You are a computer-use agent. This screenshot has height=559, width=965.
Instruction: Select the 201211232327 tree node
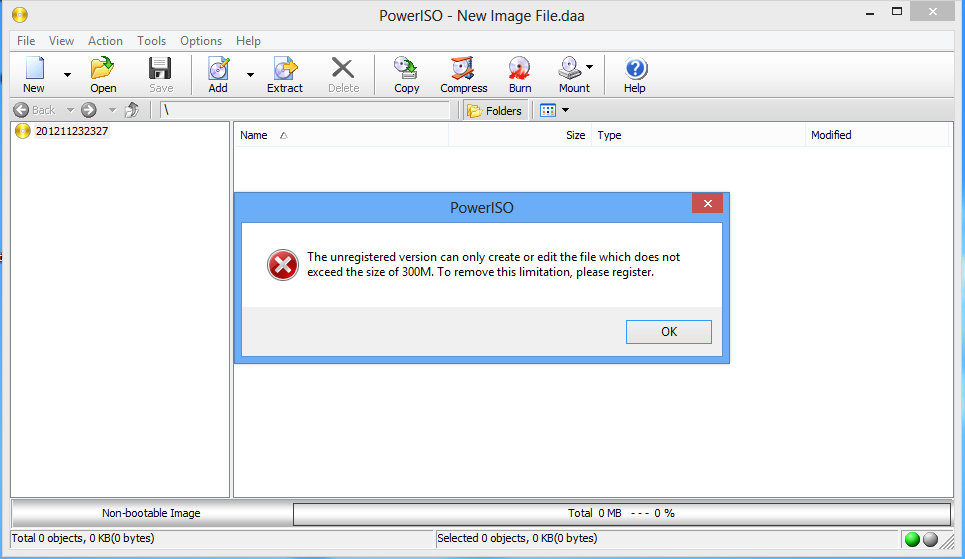point(71,131)
